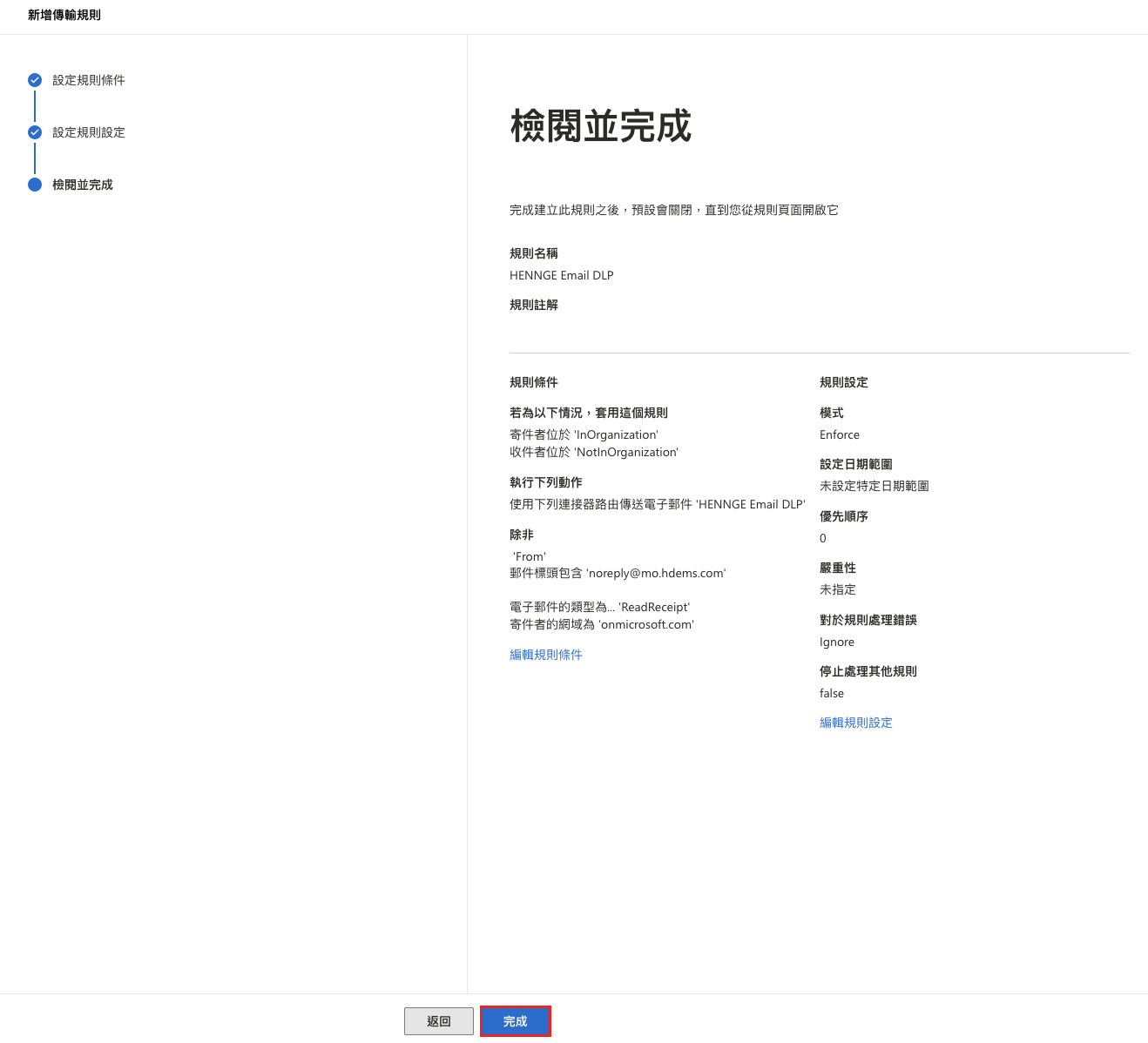Click the stop processing value false
The width and height of the screenshot is (1148, 1043).
tap(832, 693)
